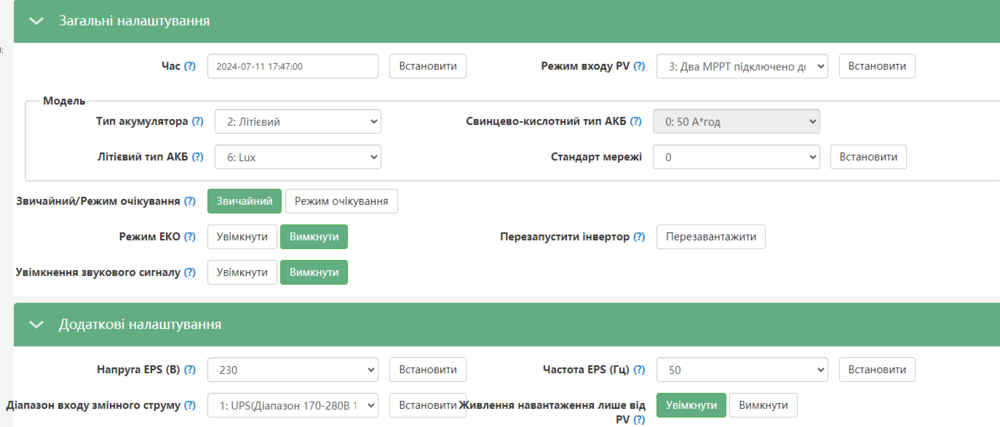Open the Режим входу PV dropdown
This screenshot has width=1000, height=427.
pyautogui.click(x=742, y=66)
